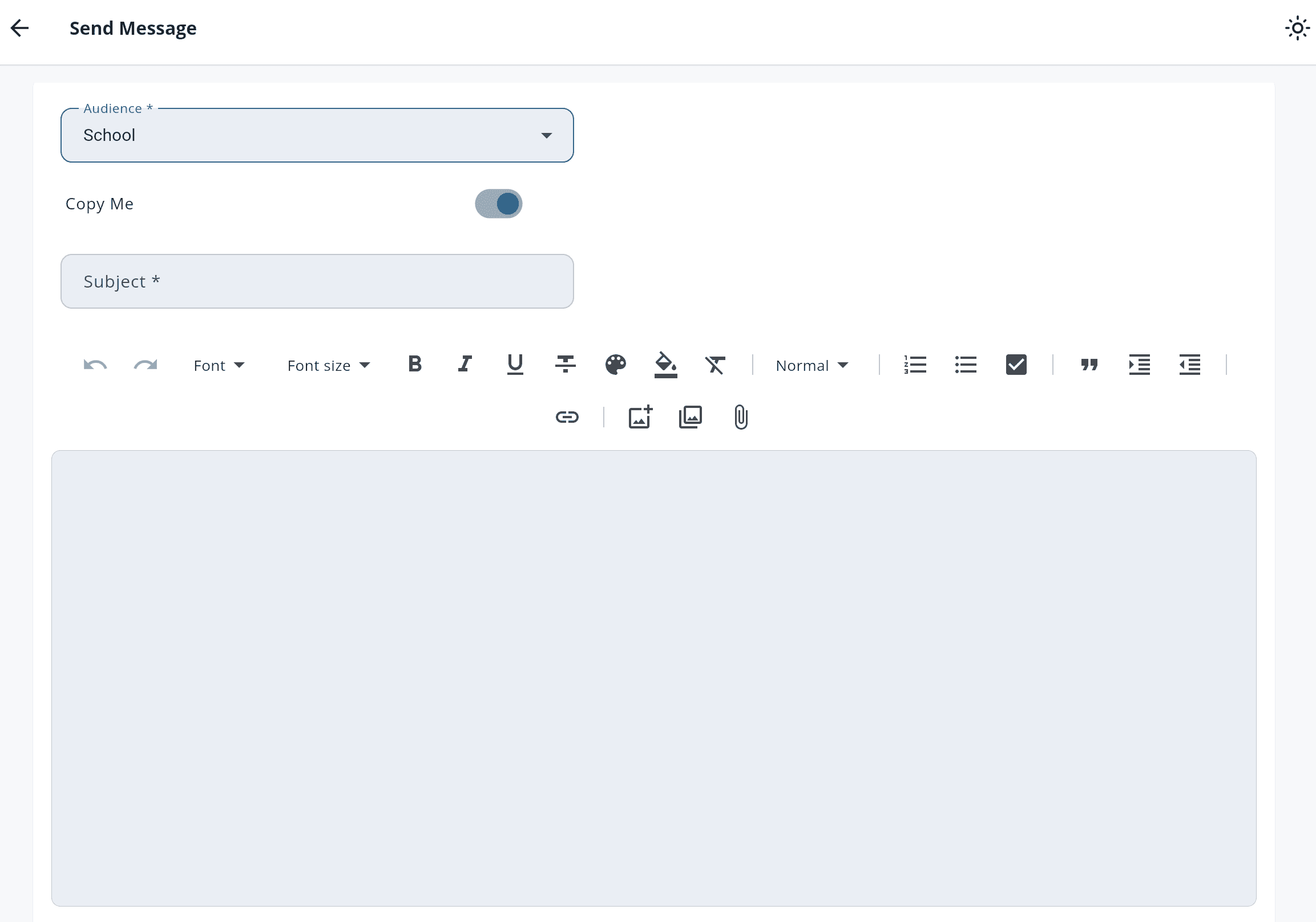Insert a bulleted list
Viewport: 1316px width, 922px height.
click(966, 365)
